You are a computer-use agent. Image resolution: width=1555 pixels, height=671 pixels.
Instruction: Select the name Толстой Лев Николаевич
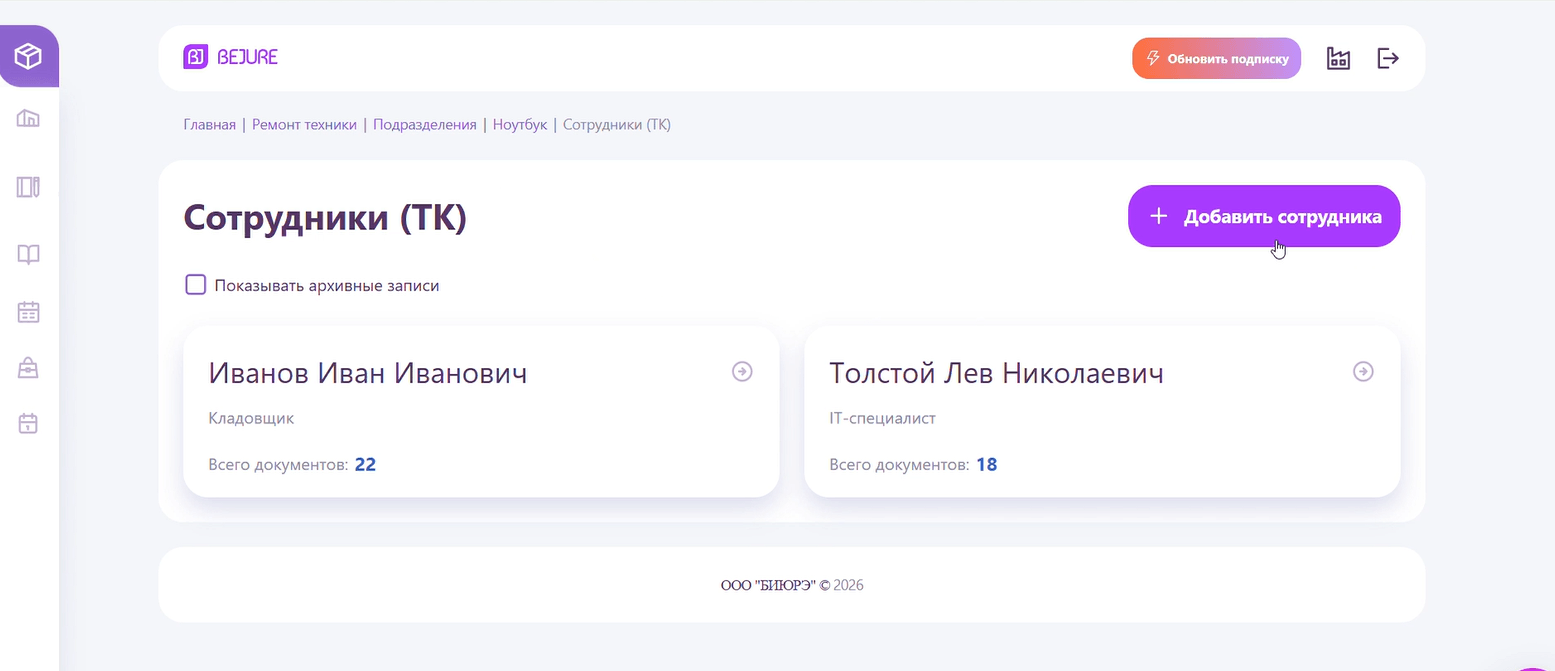tap(997, 373)
